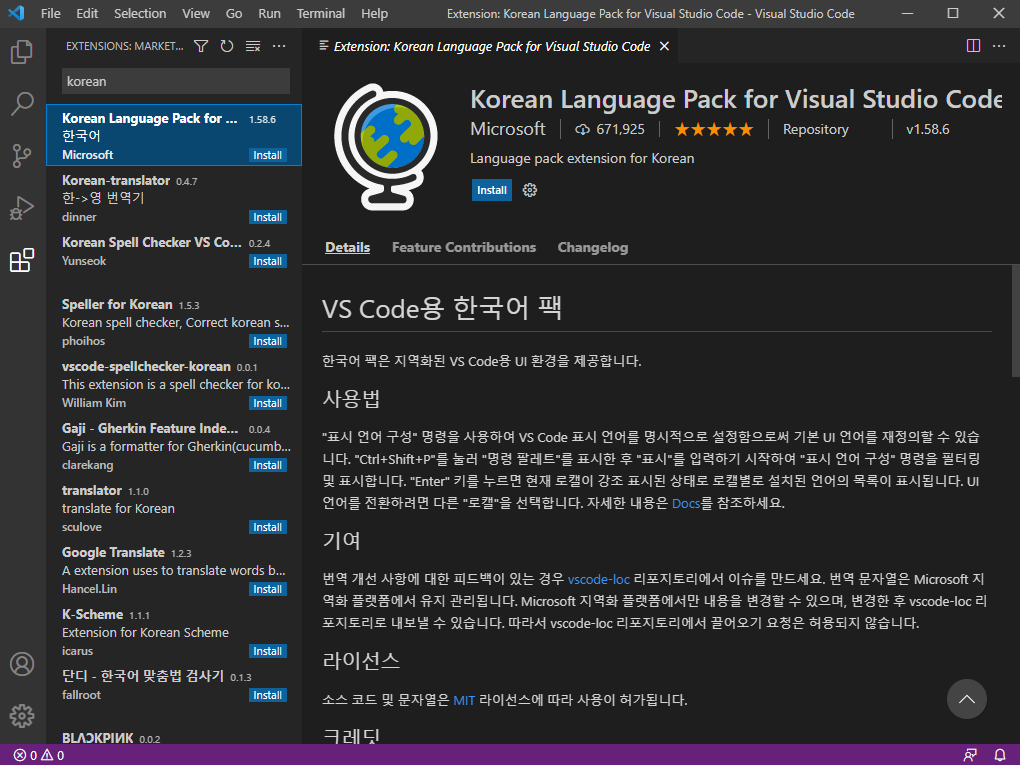
Task: Open extension manage gear beside Install
Action: tap(530, 190)
